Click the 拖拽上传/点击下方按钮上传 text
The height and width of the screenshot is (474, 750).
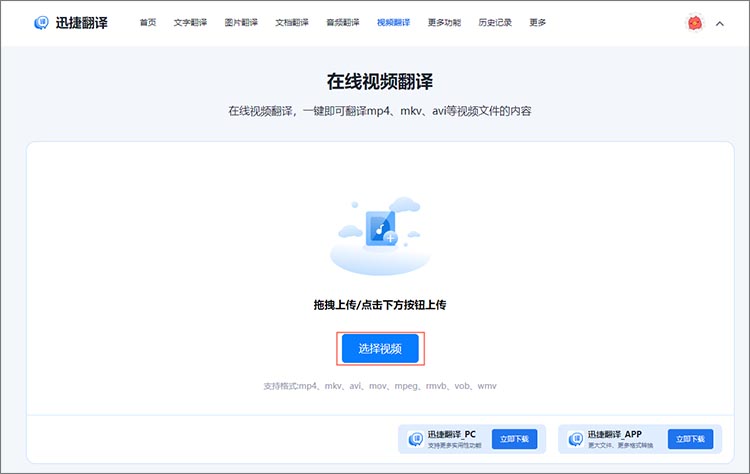[x=380, y=305]
